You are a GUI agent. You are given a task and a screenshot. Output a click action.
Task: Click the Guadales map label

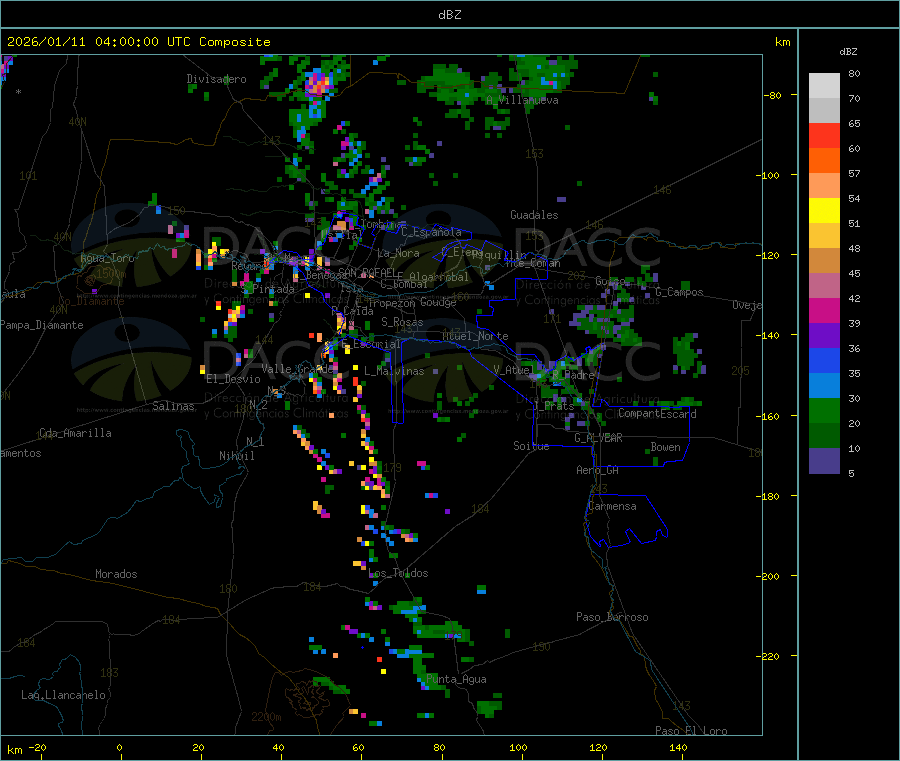pyautogui.click(x=534, y=215)
